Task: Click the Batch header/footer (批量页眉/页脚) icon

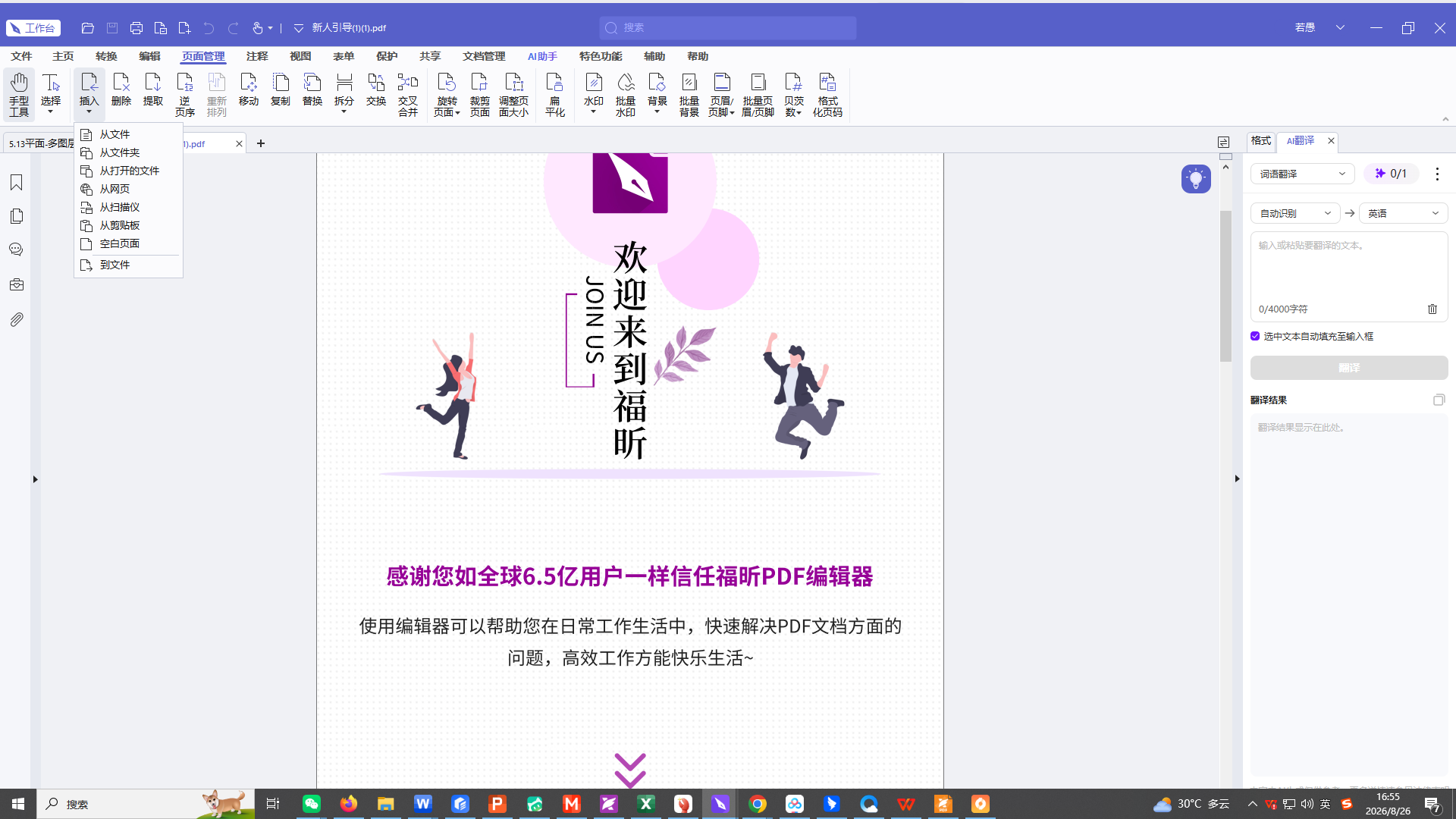Action: [x=758, y=94]
